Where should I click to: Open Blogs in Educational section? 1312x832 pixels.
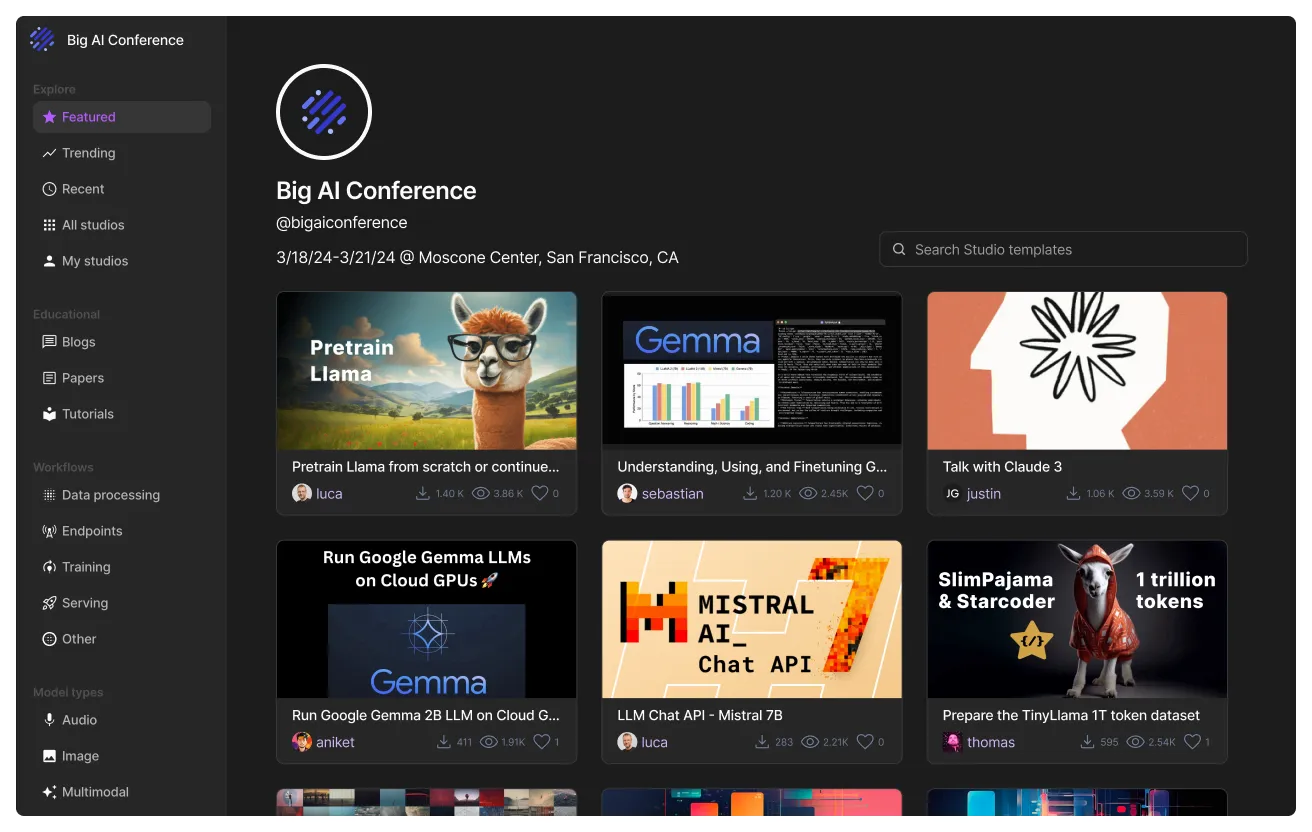(122, 342)
